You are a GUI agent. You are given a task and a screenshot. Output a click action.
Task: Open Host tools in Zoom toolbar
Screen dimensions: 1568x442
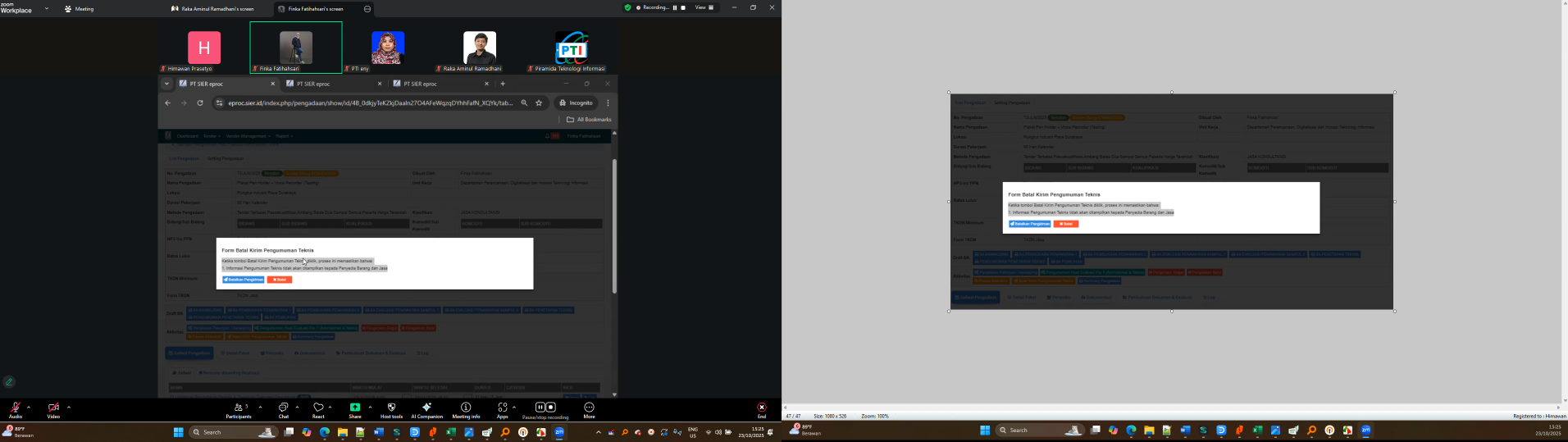(x=391, y=410)
